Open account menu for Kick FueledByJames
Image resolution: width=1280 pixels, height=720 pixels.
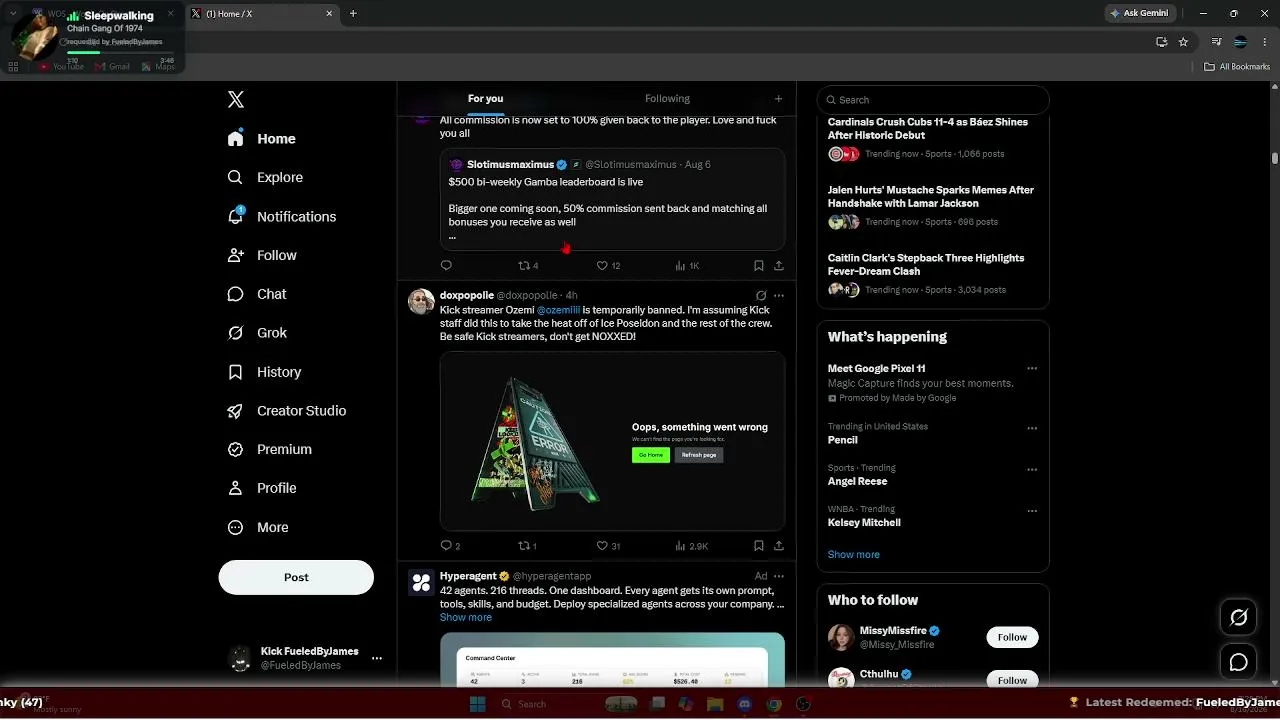click(x=306, y=658)
